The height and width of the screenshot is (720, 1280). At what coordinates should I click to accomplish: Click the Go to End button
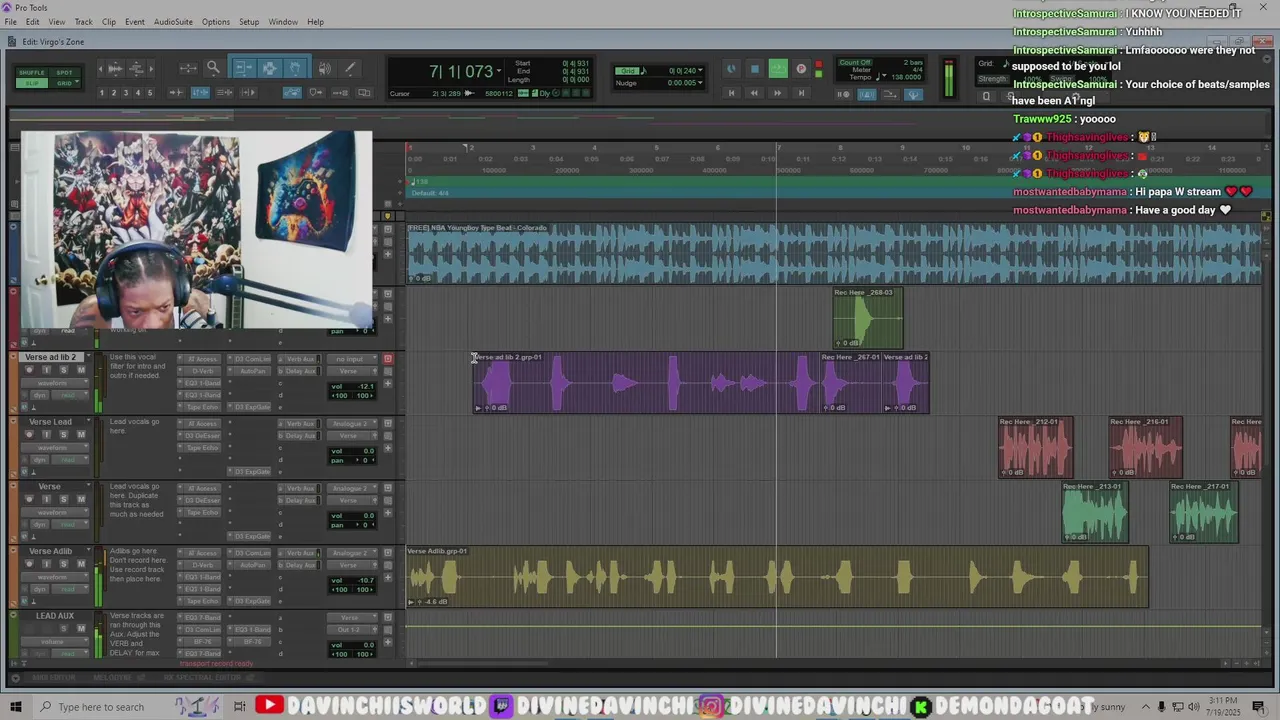[x=801, y=93]
